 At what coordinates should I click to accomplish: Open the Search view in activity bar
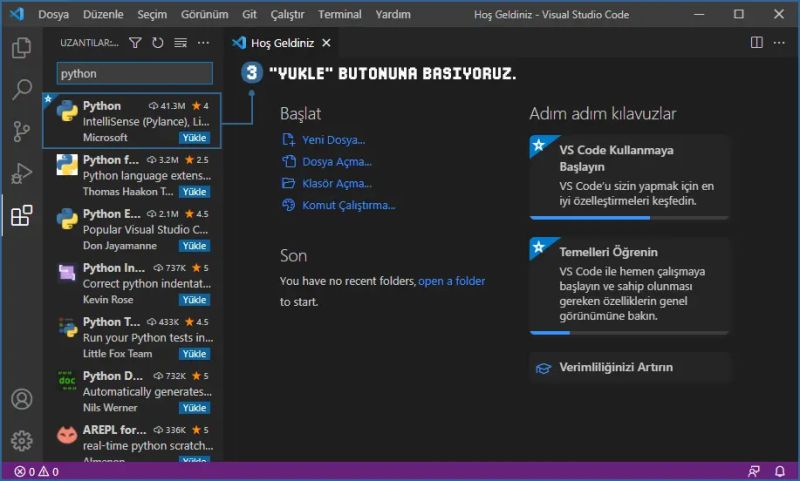[x=21, y=89]
